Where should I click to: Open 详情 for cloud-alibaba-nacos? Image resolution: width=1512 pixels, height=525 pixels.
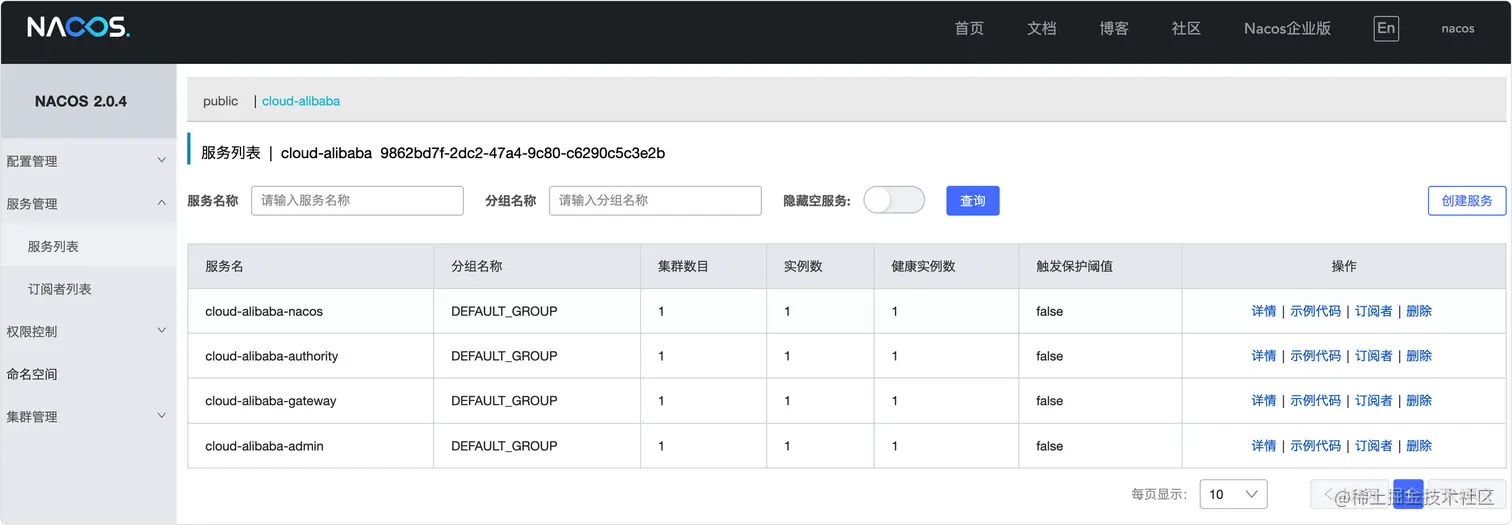(x=1264, y=311)
